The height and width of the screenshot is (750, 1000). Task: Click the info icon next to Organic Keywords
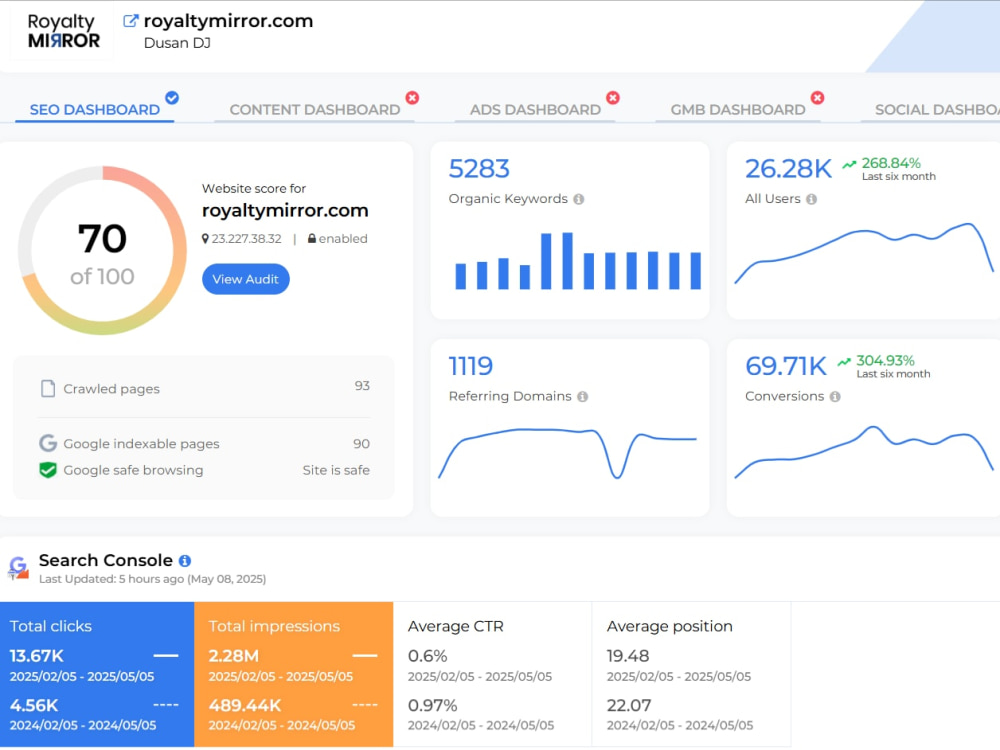click(x=578, y=199)
